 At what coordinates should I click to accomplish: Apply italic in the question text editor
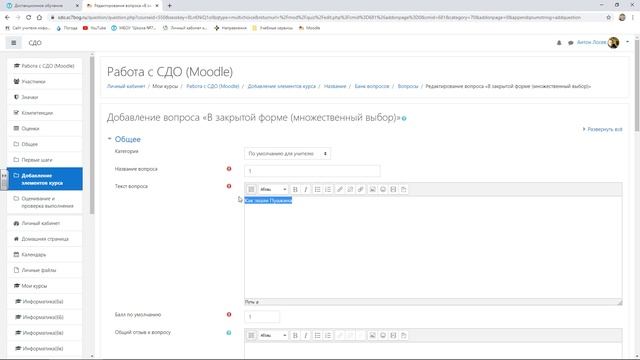pyautogui.click(x=306, y=189)
